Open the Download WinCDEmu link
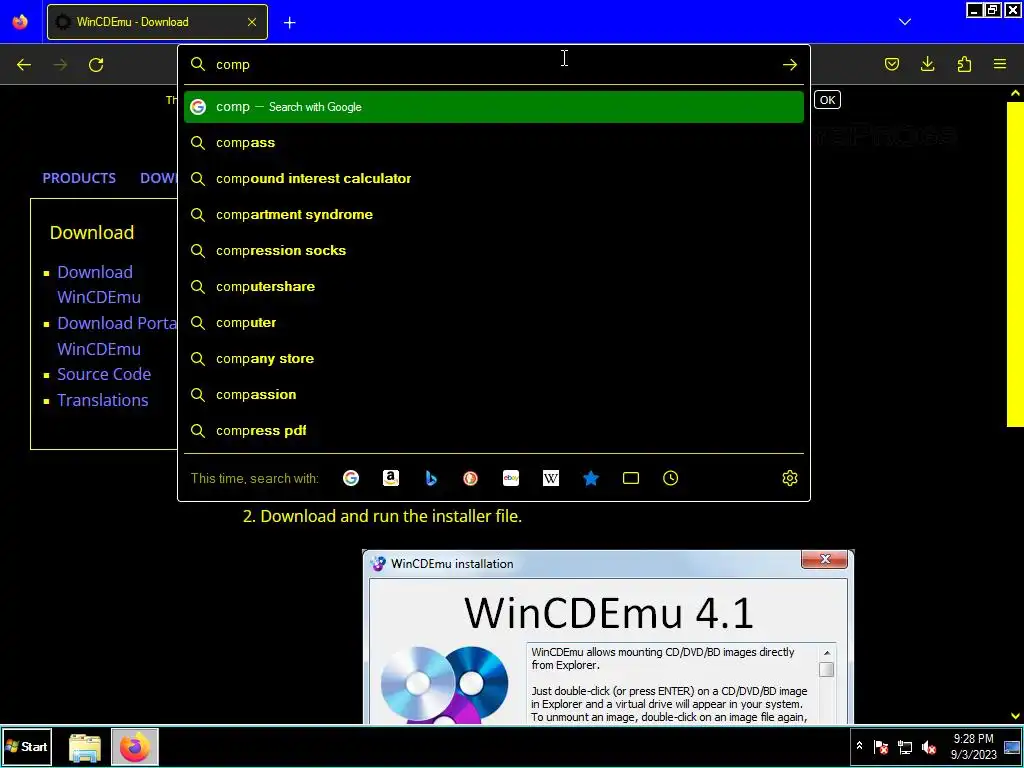Image resolution: width=1024 pixels, height=768 pixels. [99, 284]
